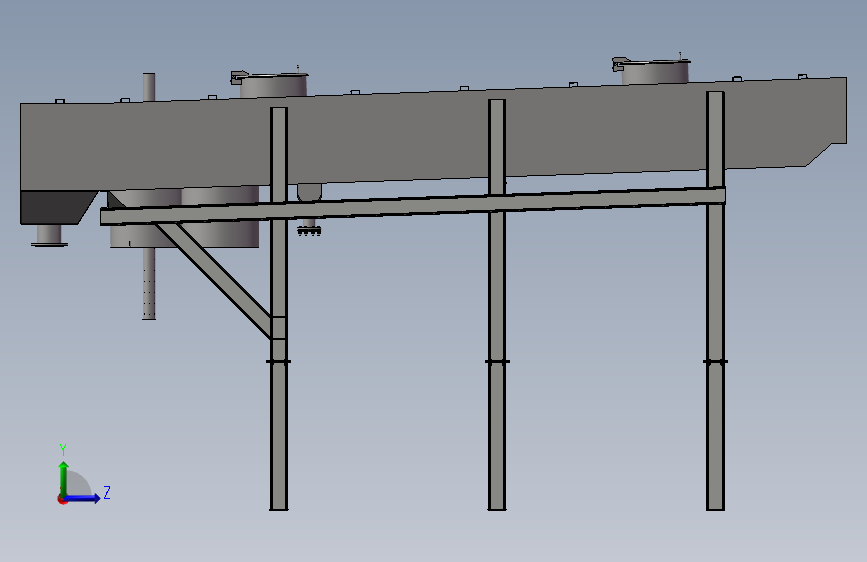This screenshot has width=867, height=562.
Task: Select the small bolted drain flange under trough
Action: pyautogui.click(x=309, y=229)
